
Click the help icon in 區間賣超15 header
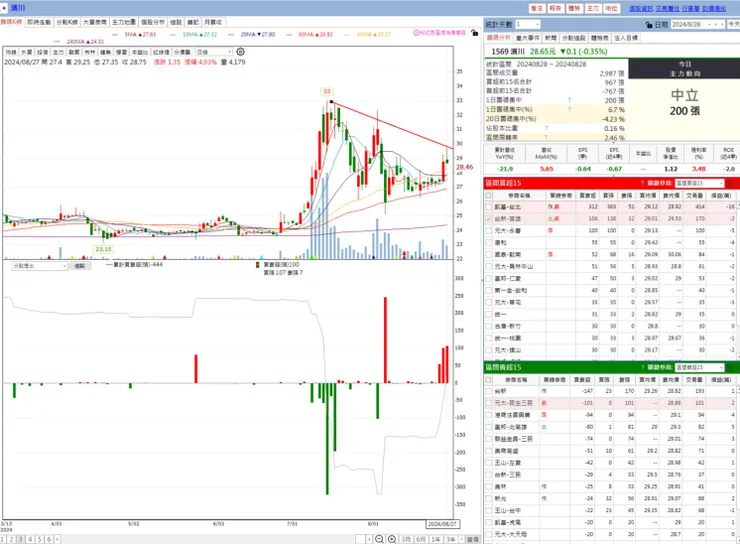(x=642, y=367)
